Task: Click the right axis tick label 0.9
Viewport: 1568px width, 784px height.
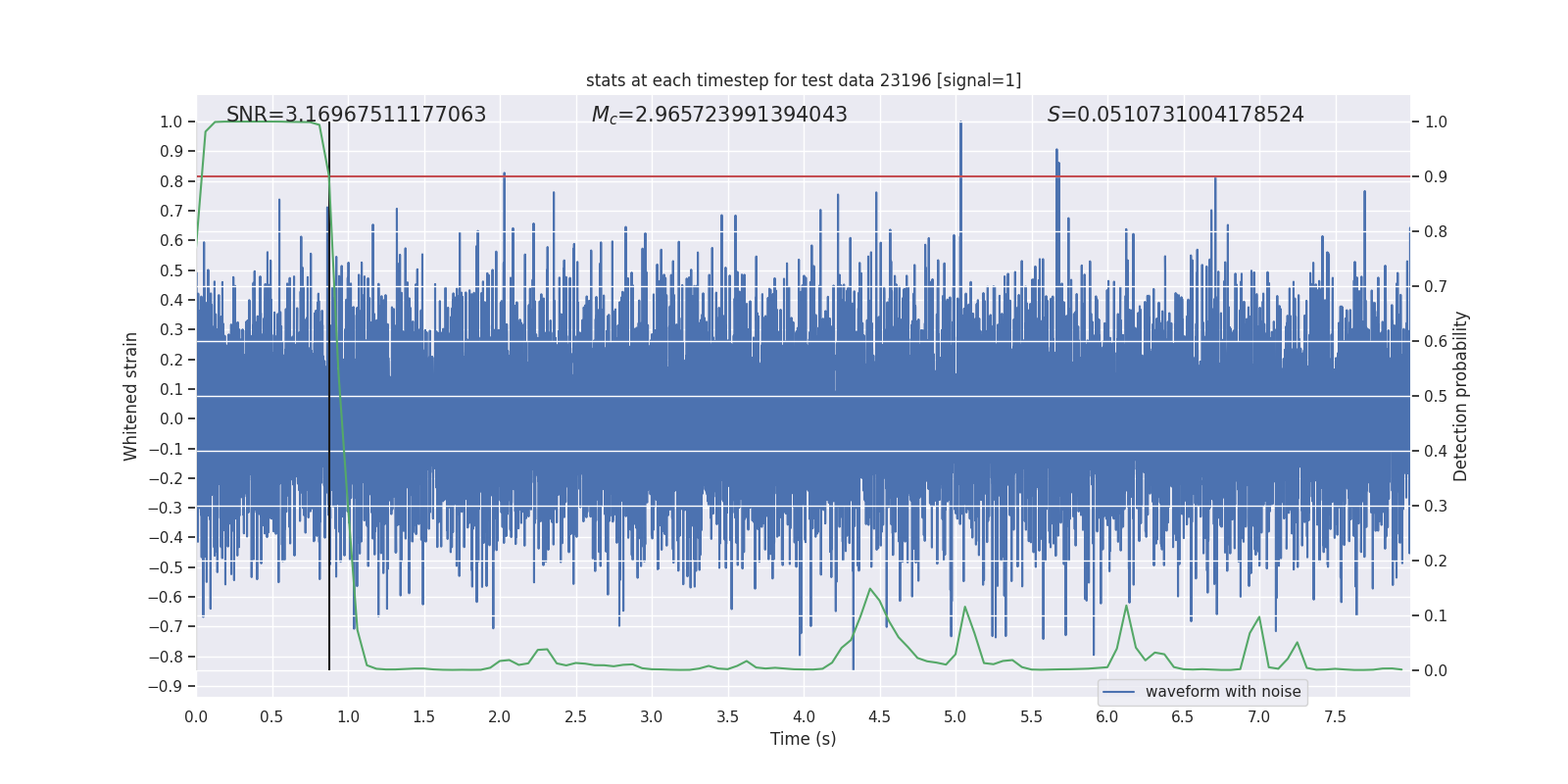Action: point(1436,177)
